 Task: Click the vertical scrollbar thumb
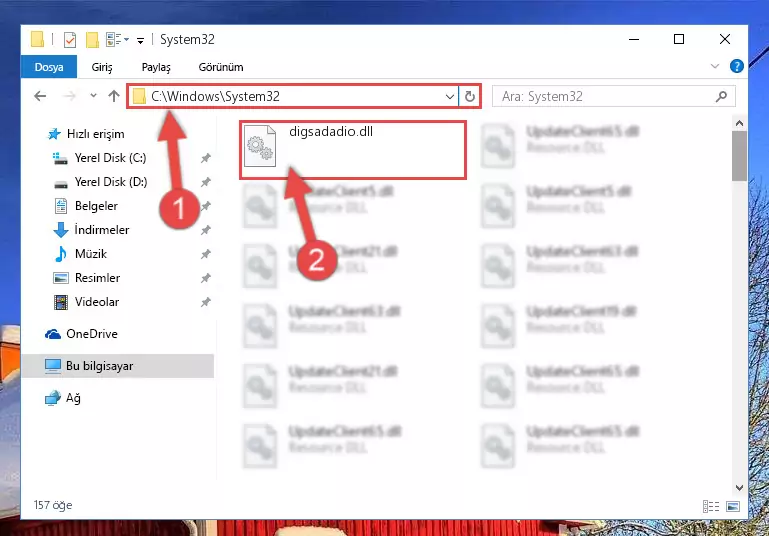tap(739, 156)
